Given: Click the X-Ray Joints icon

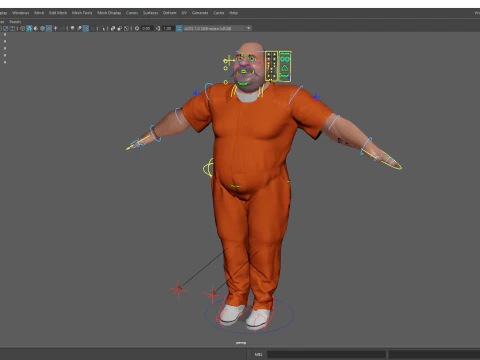Looking at the screenshot, I should click(x=126, y=28).
